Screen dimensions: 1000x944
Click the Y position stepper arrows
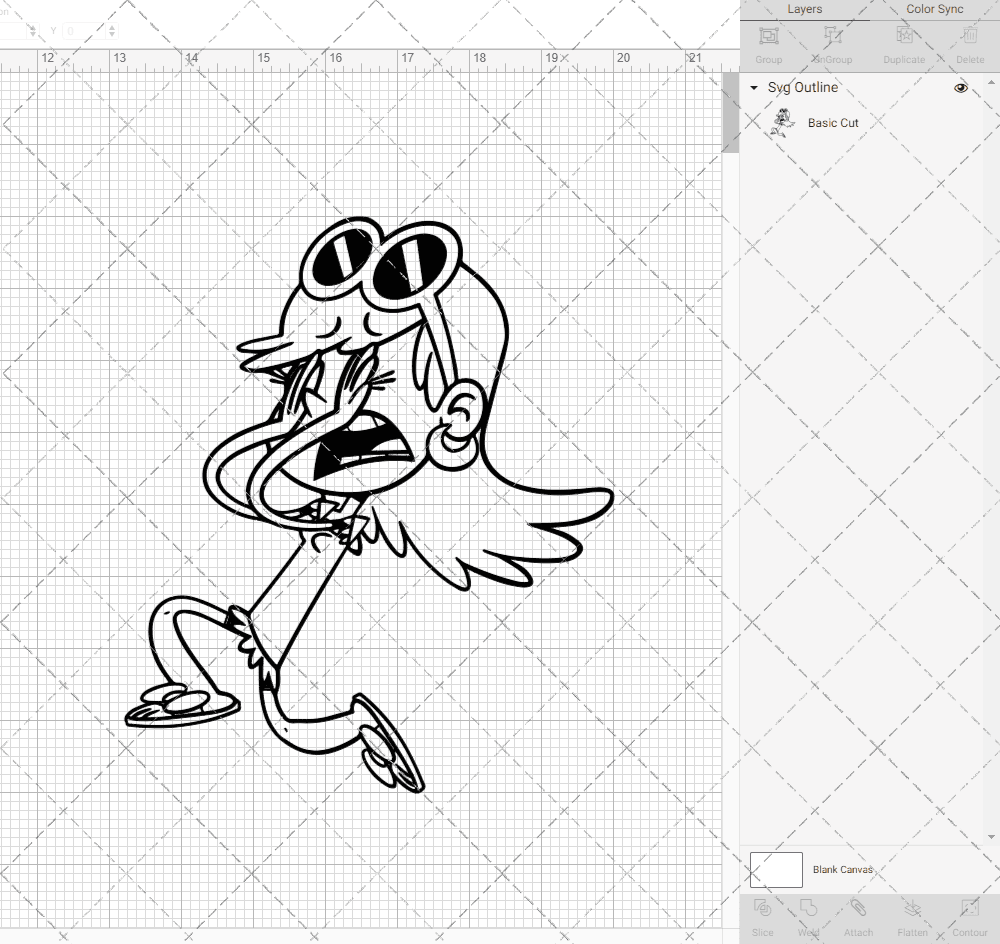(112, 31)
